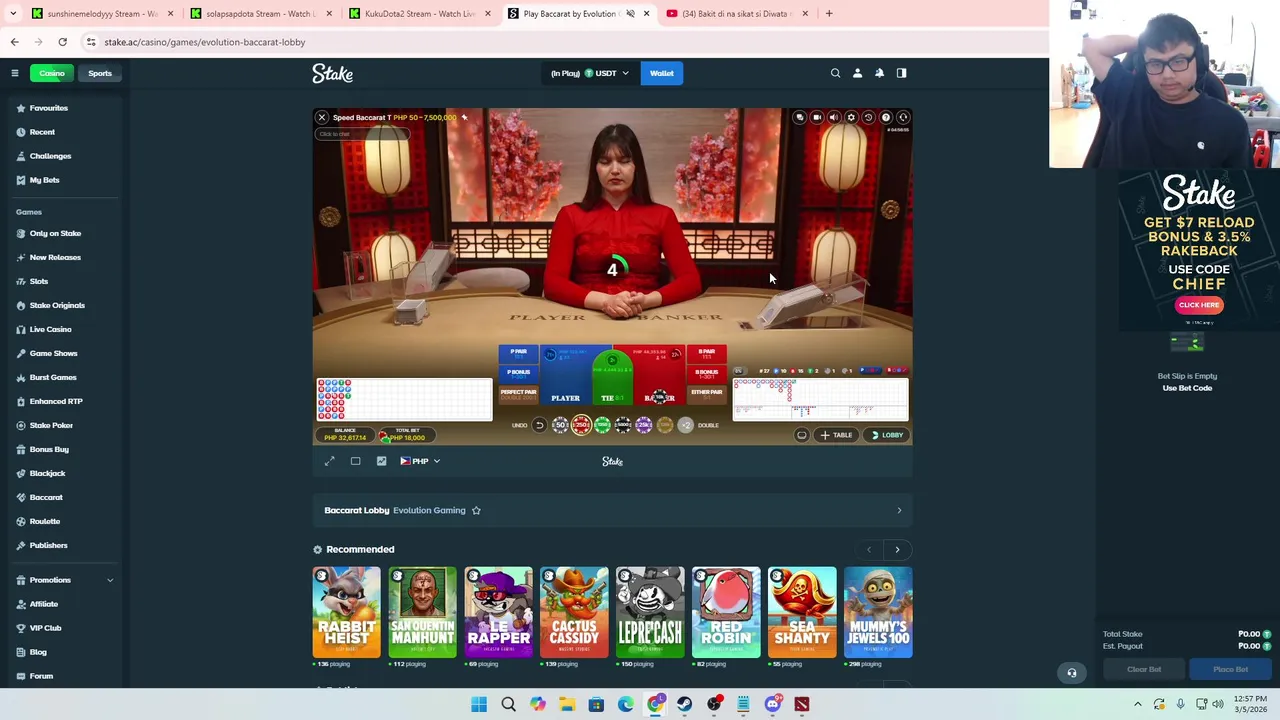The width and height of the screenshot is (1280, 720).
Task: Open video settings in baccarat game
Action: coord(817,118)
